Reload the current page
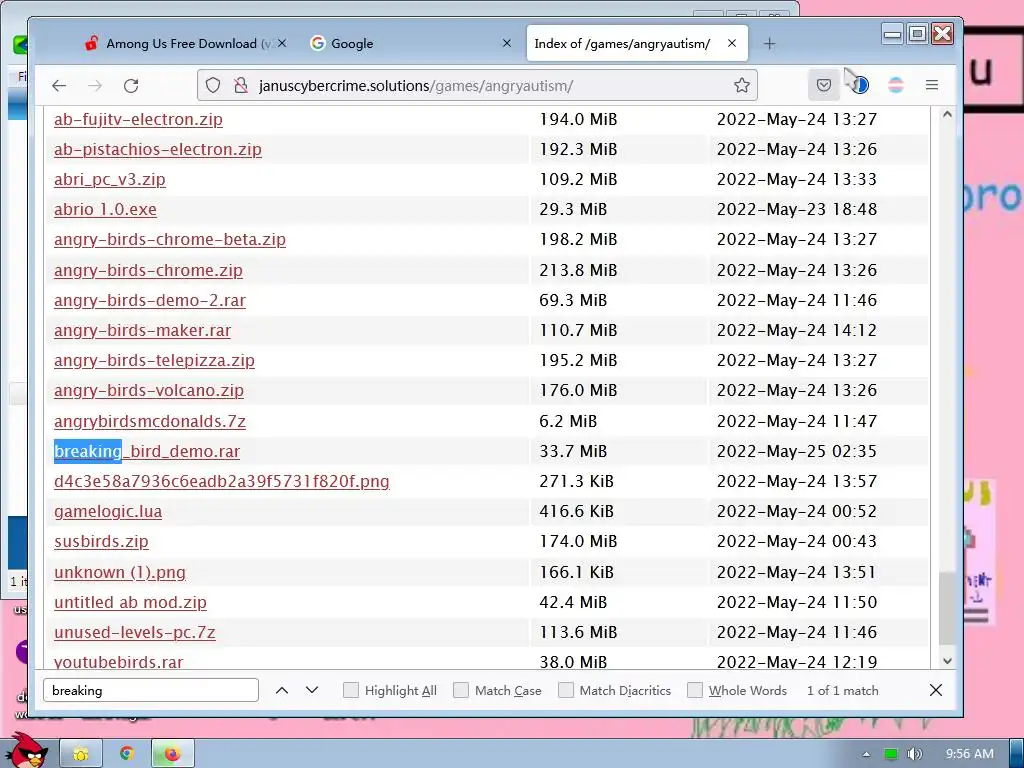Image resolution: width=1024 pixels, height=768 pixels. click(131, 86)
